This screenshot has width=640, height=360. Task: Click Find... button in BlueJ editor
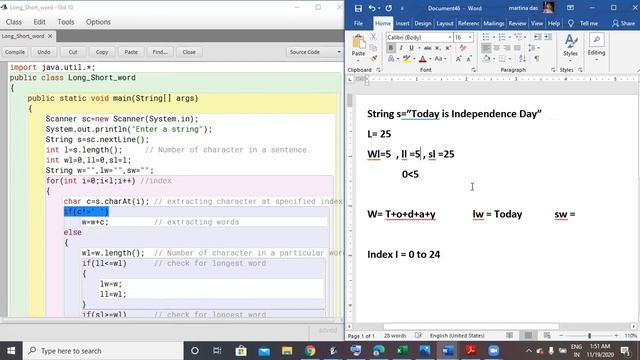[x=160, y=52]
